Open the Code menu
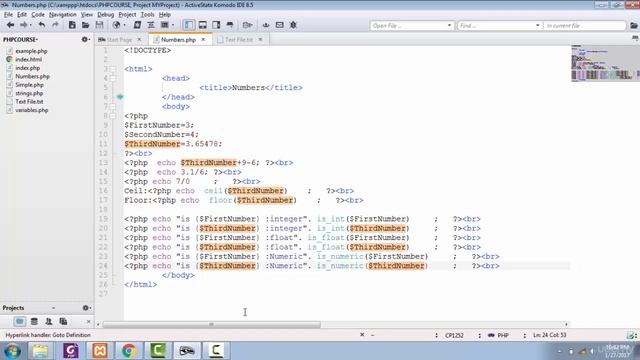 (x=38, y=14)
